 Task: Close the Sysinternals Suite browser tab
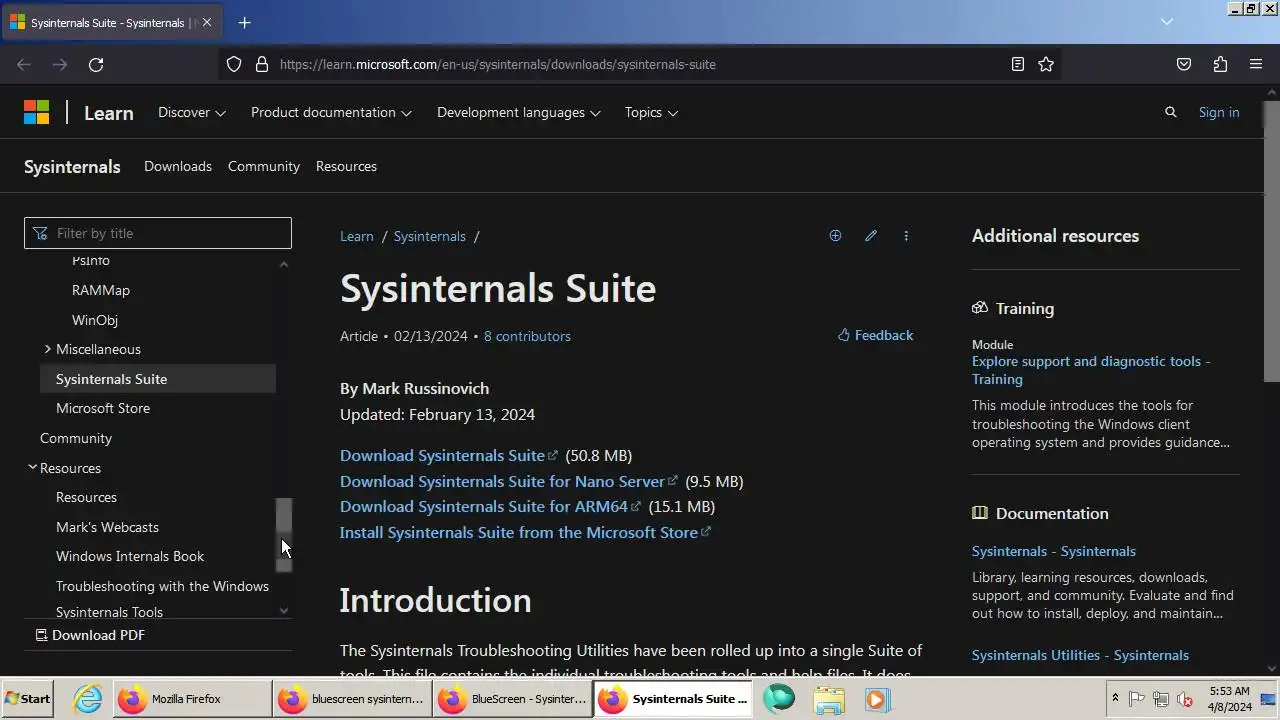207,22
